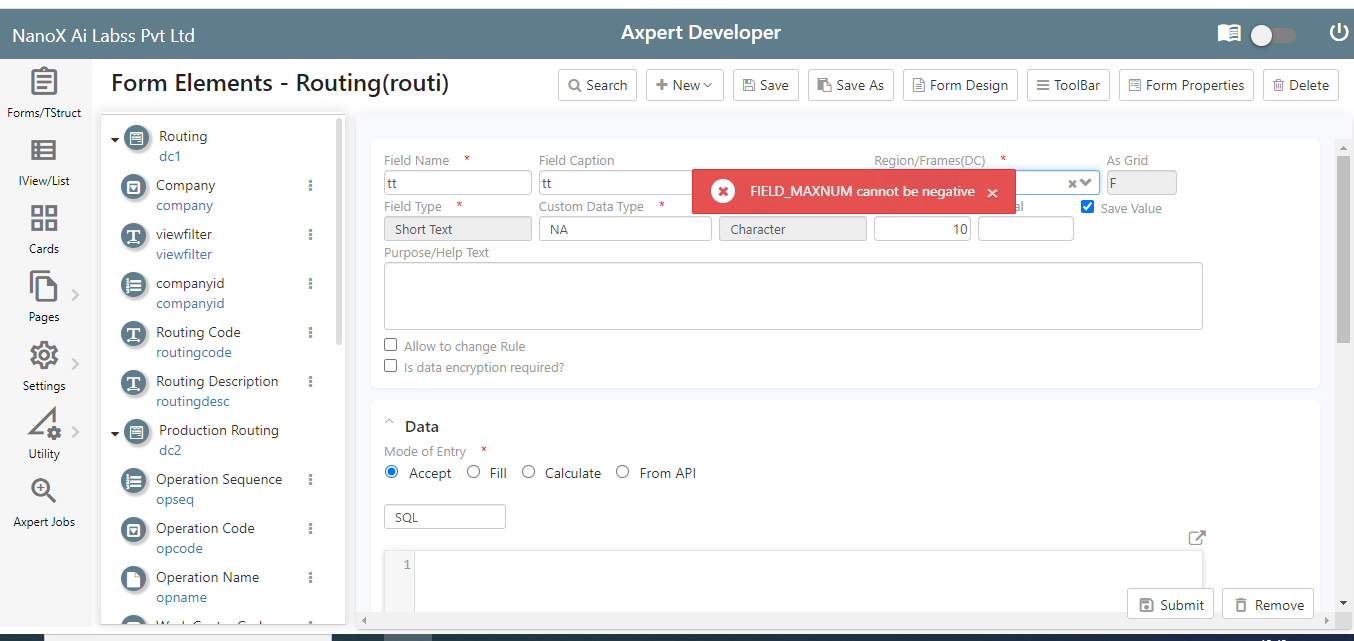Open the Cards sidebar icon

coord(44,218)
